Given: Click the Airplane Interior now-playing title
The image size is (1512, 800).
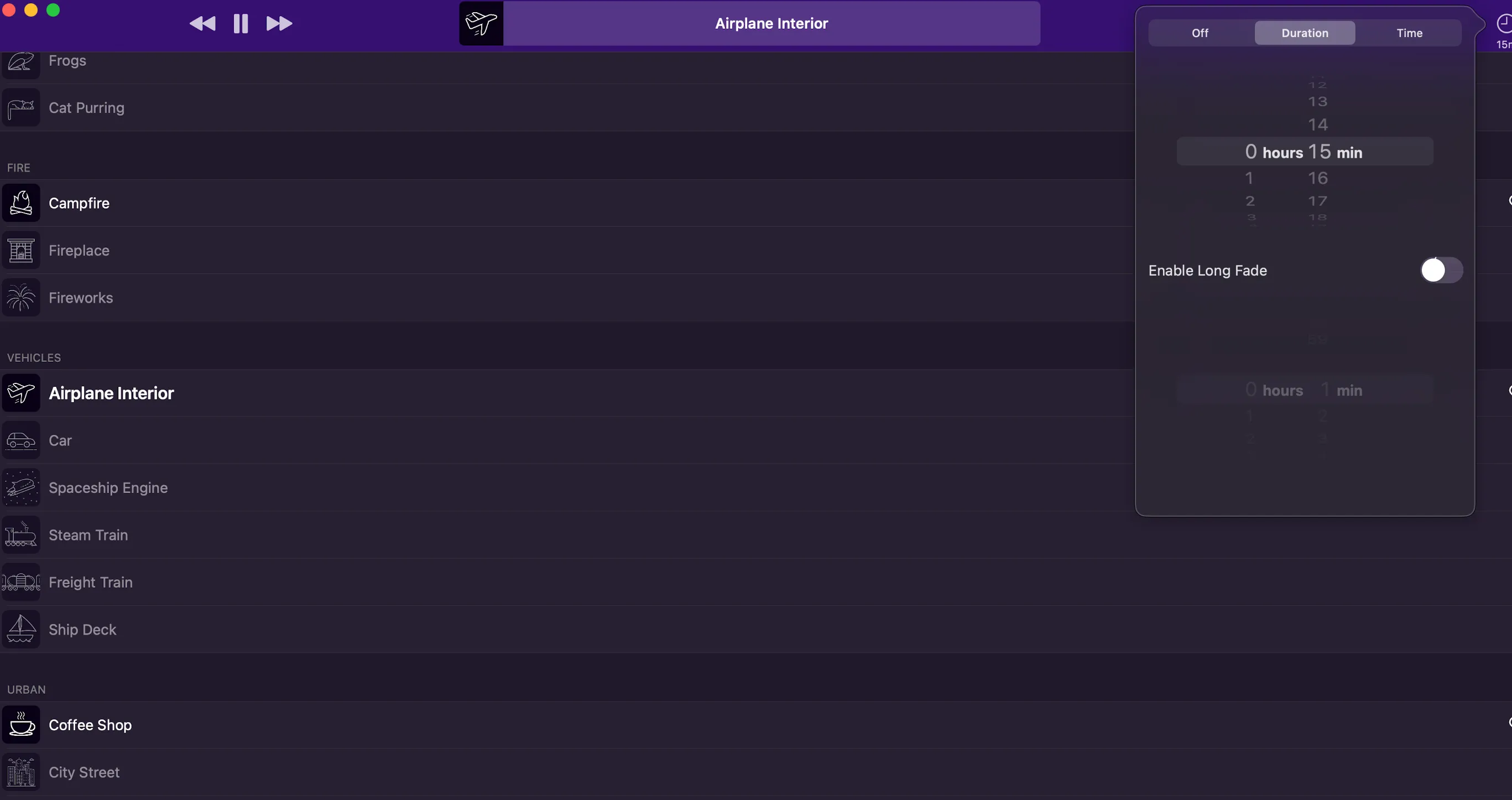Looking at the screenshot, I should [771, 23].
